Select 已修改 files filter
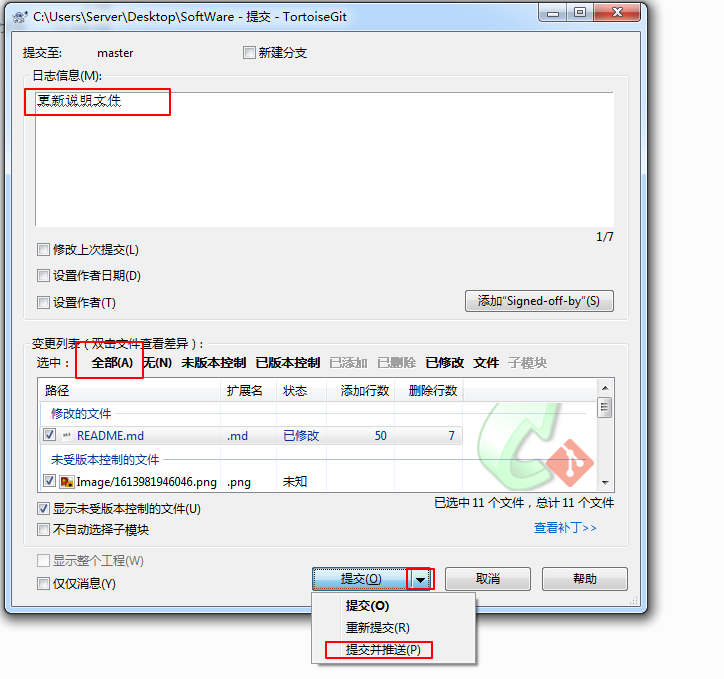 tap(445, 363)
